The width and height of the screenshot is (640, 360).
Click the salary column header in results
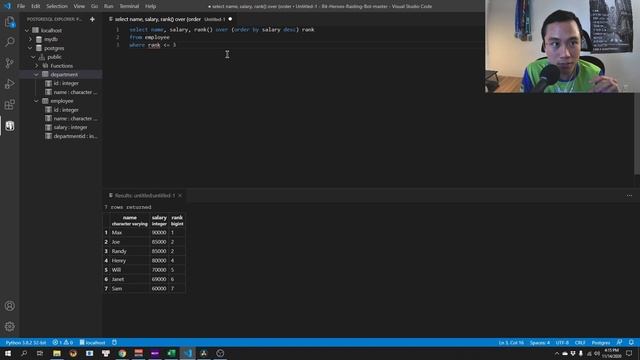click(159, 220)
